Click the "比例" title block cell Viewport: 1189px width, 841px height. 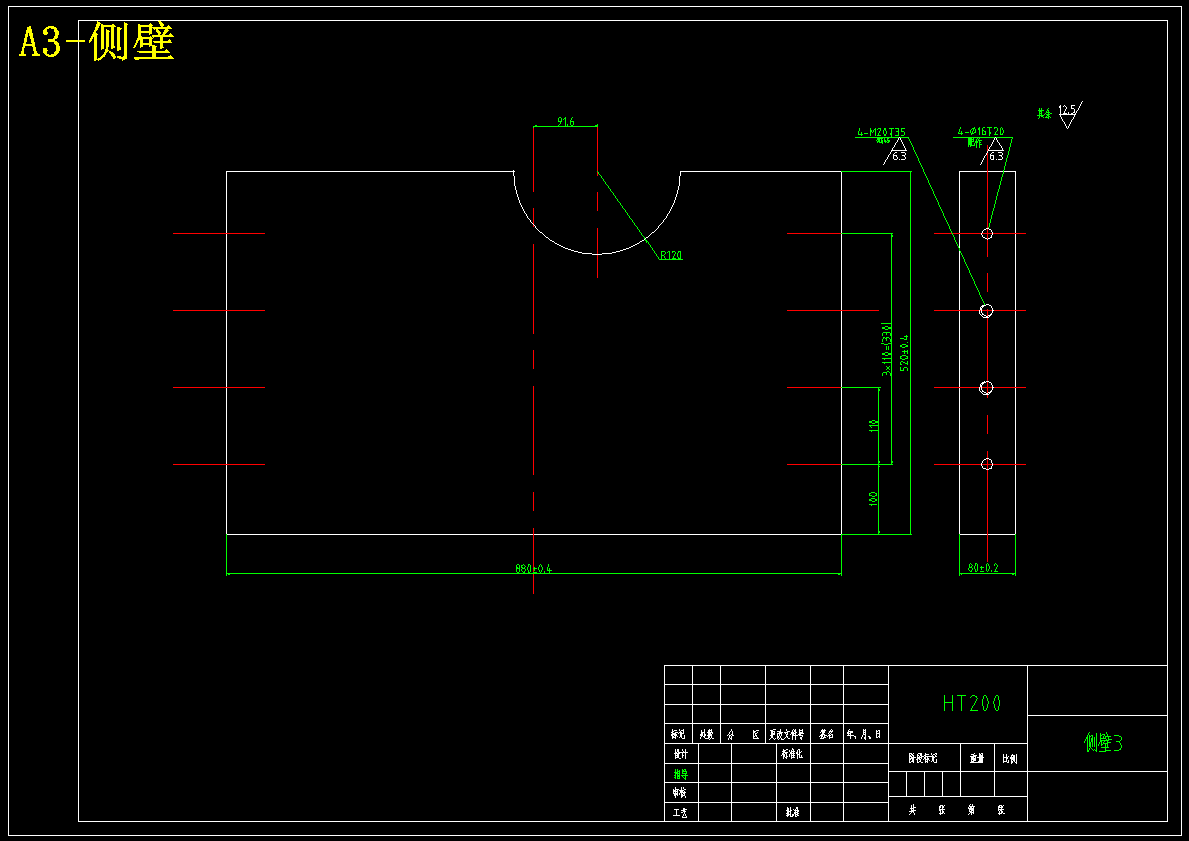1010,758
